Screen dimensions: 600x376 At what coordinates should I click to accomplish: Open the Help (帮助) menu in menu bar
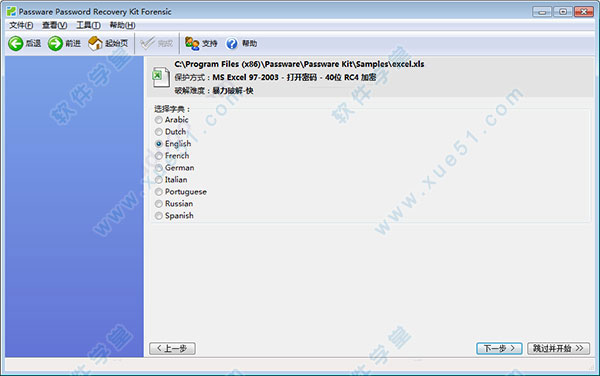tap(122, 25)
